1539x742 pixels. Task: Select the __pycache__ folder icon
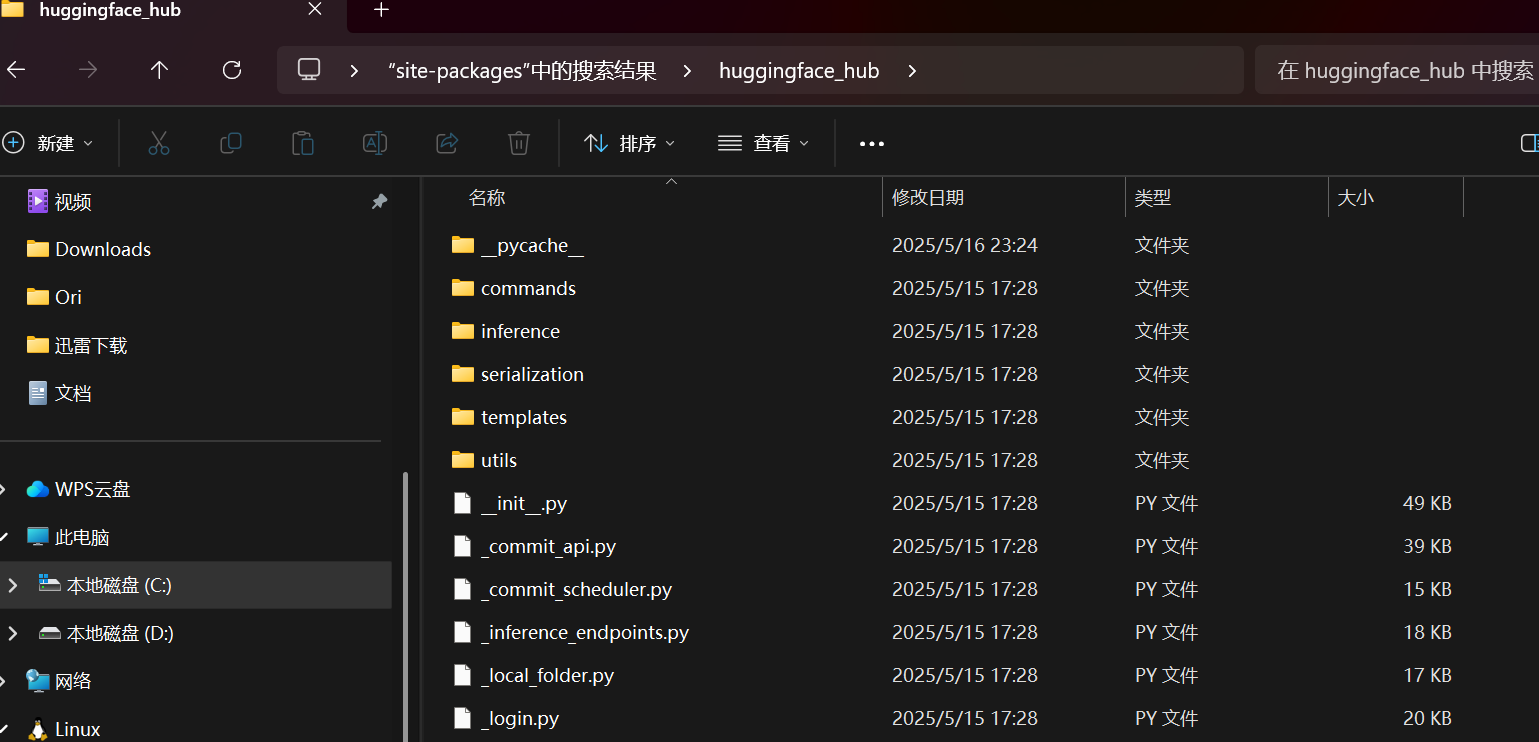[462, 245]
